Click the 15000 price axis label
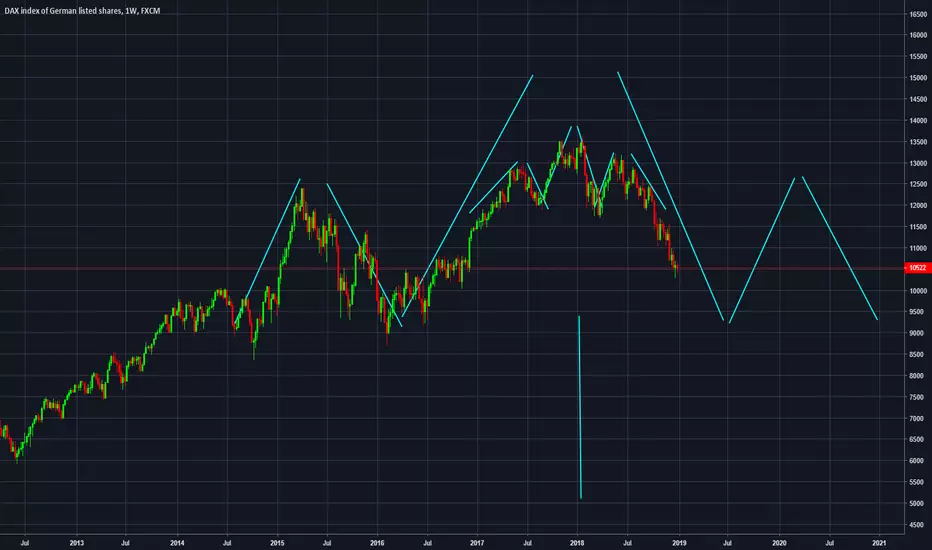This screenshot has height=550, width=932. 918,78
